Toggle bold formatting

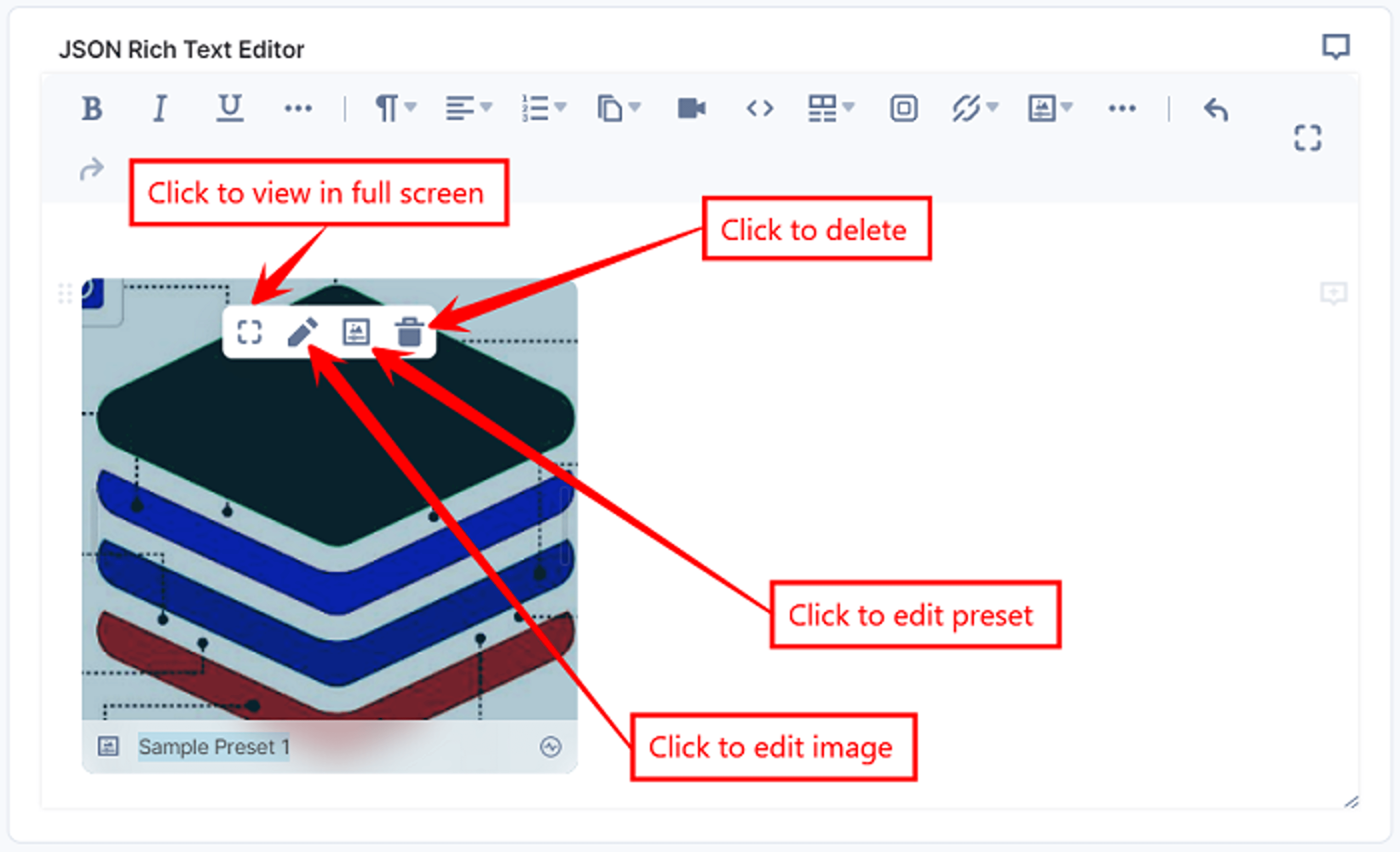[92, 108]
